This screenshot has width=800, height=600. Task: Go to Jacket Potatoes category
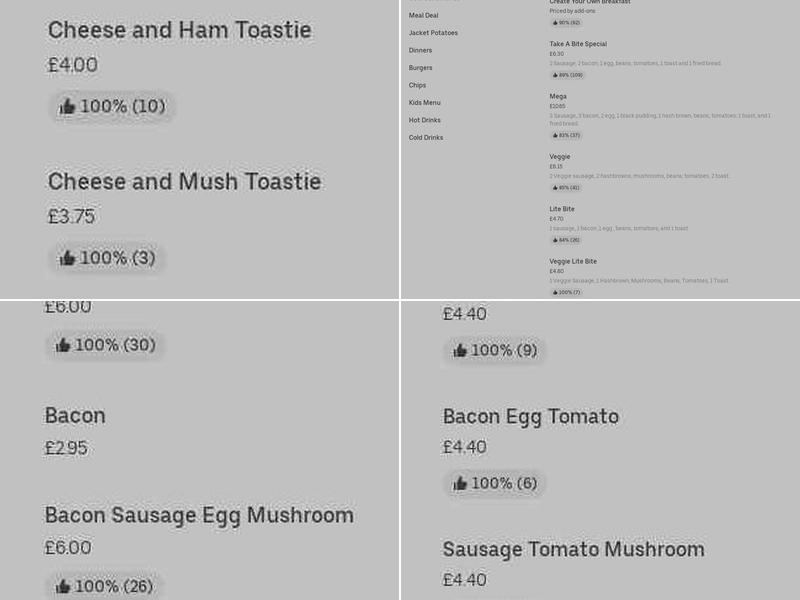pyautogui.click(x=433, y=33)
